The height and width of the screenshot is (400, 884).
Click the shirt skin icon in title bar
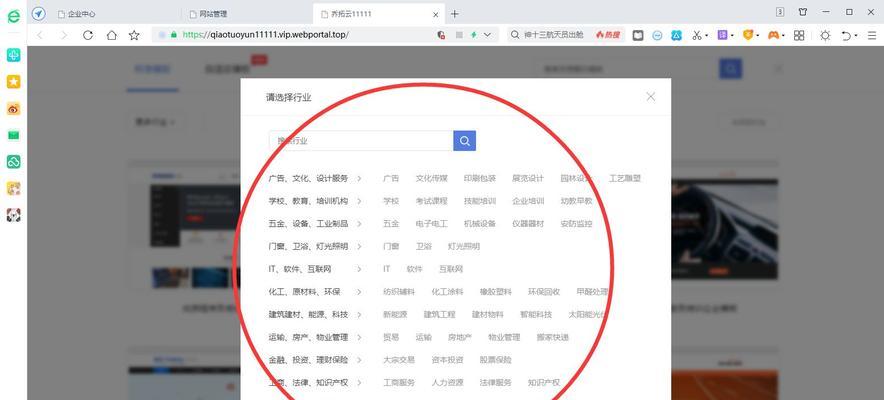coord(803,12)
